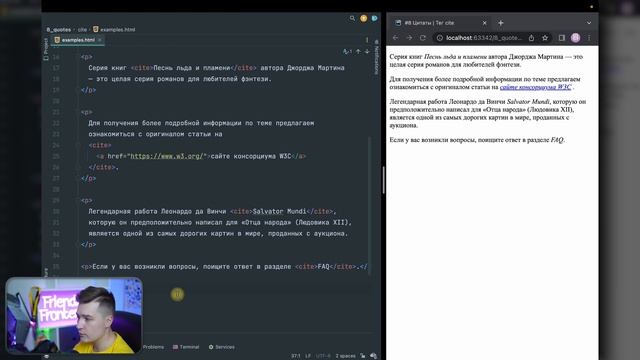Select the examples.html editor tab

(x=78, y=40)
